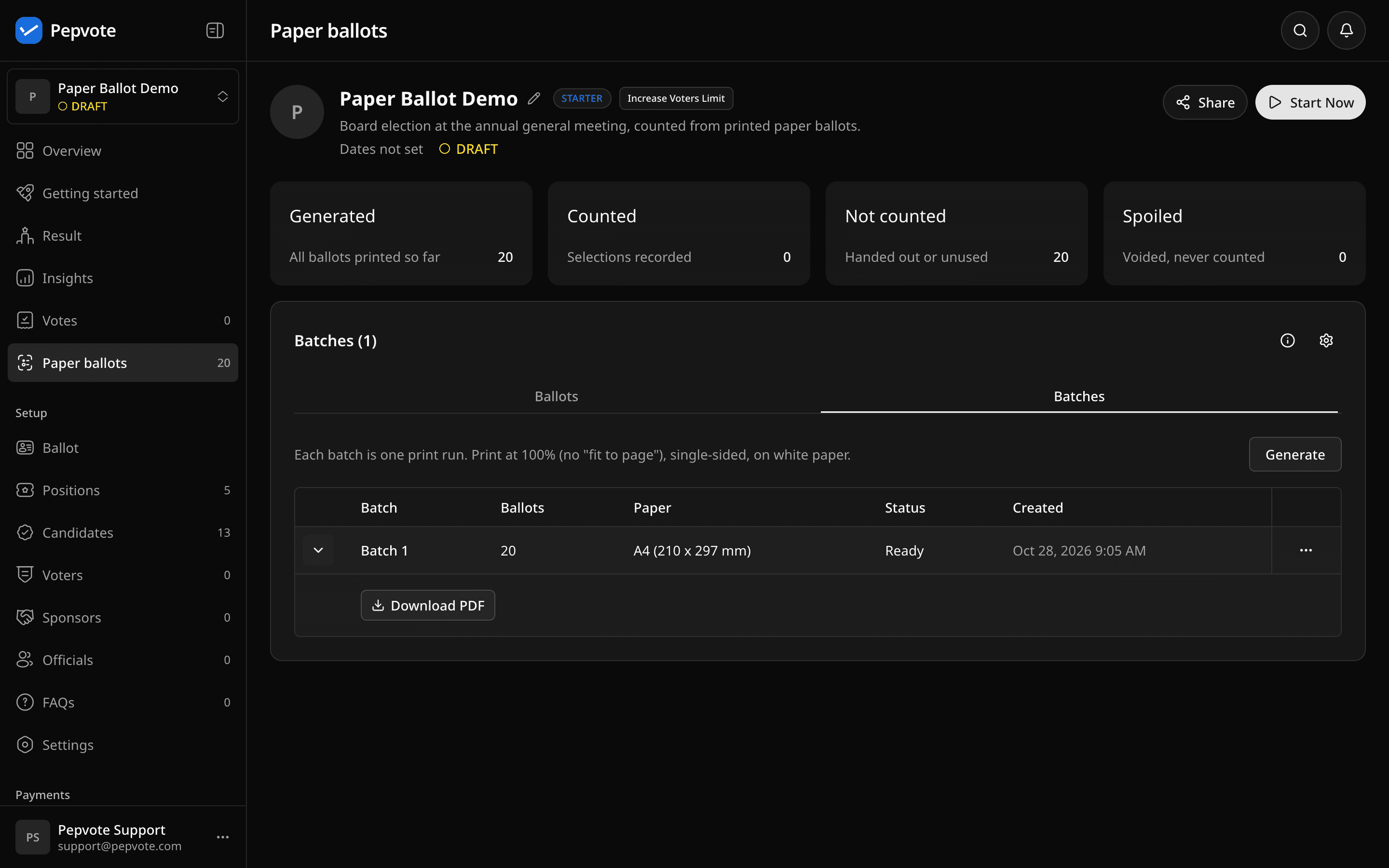The height and width of the screenshot is (868, 1389).
Task: Open batches info icon
Action: 1287,340
